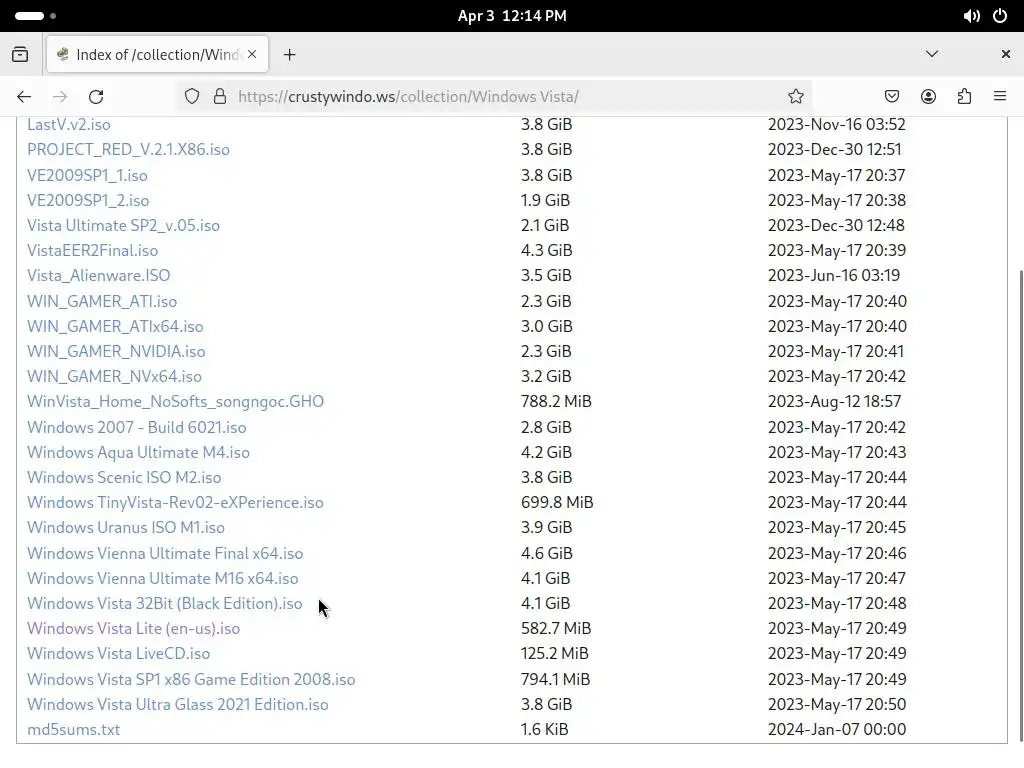Open the system volume indicator
The image size is (1024, 768).
971,16
